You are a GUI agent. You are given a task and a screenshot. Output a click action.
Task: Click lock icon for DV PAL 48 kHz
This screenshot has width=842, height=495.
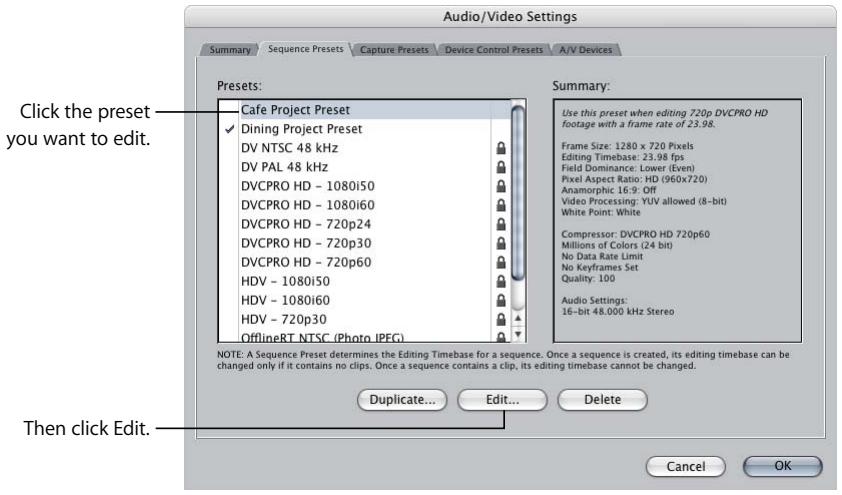click(500, 167)
